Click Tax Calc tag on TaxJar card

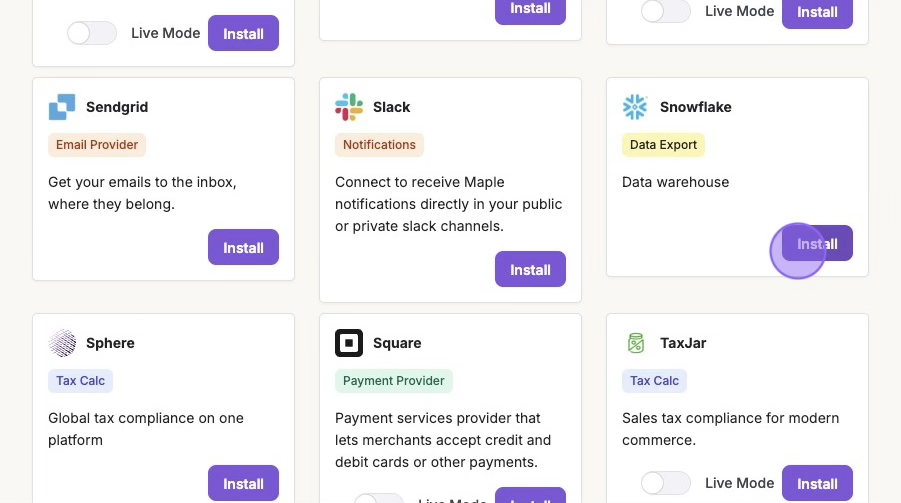654,381
